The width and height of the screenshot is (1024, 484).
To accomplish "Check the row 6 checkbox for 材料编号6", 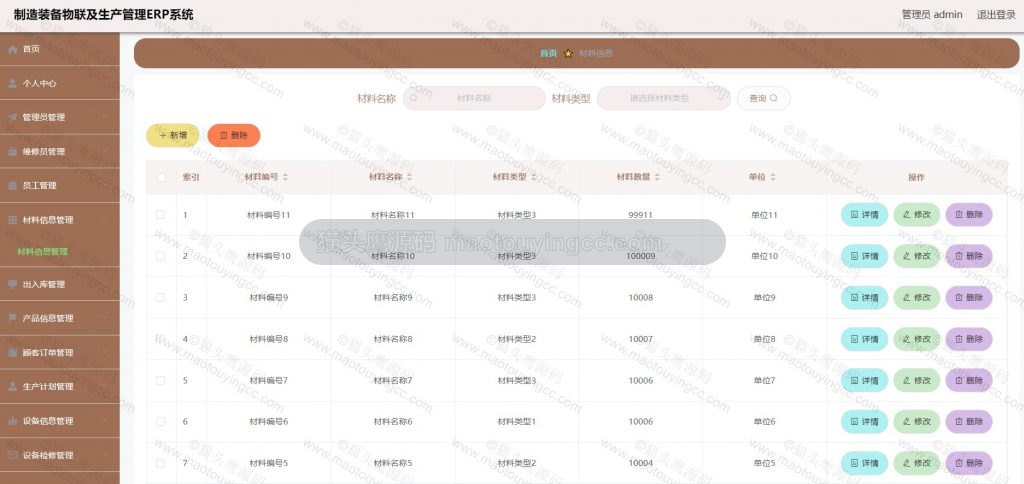I will click(161, 421).
